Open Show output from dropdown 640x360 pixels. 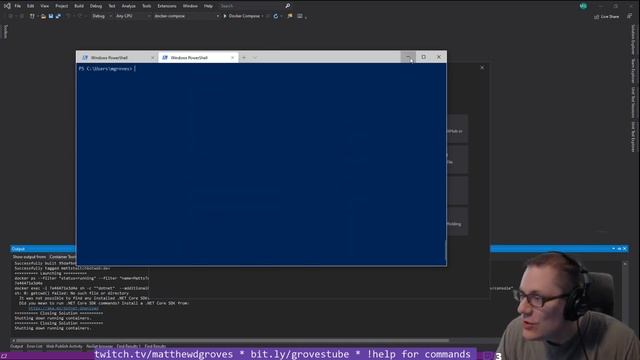[62, 257]
